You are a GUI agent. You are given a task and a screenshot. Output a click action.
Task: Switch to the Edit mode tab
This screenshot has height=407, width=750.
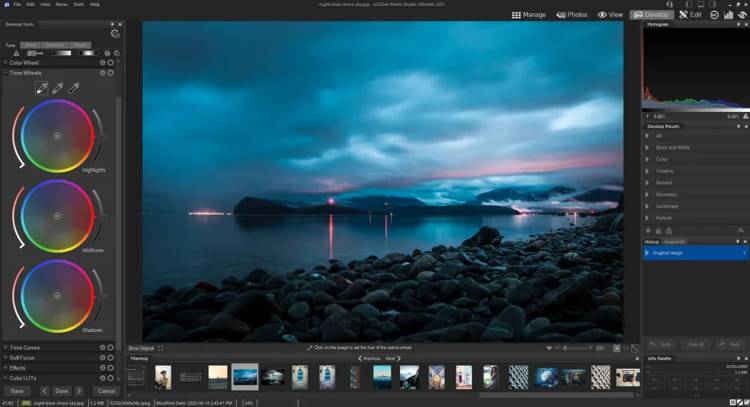click(692, 15)
